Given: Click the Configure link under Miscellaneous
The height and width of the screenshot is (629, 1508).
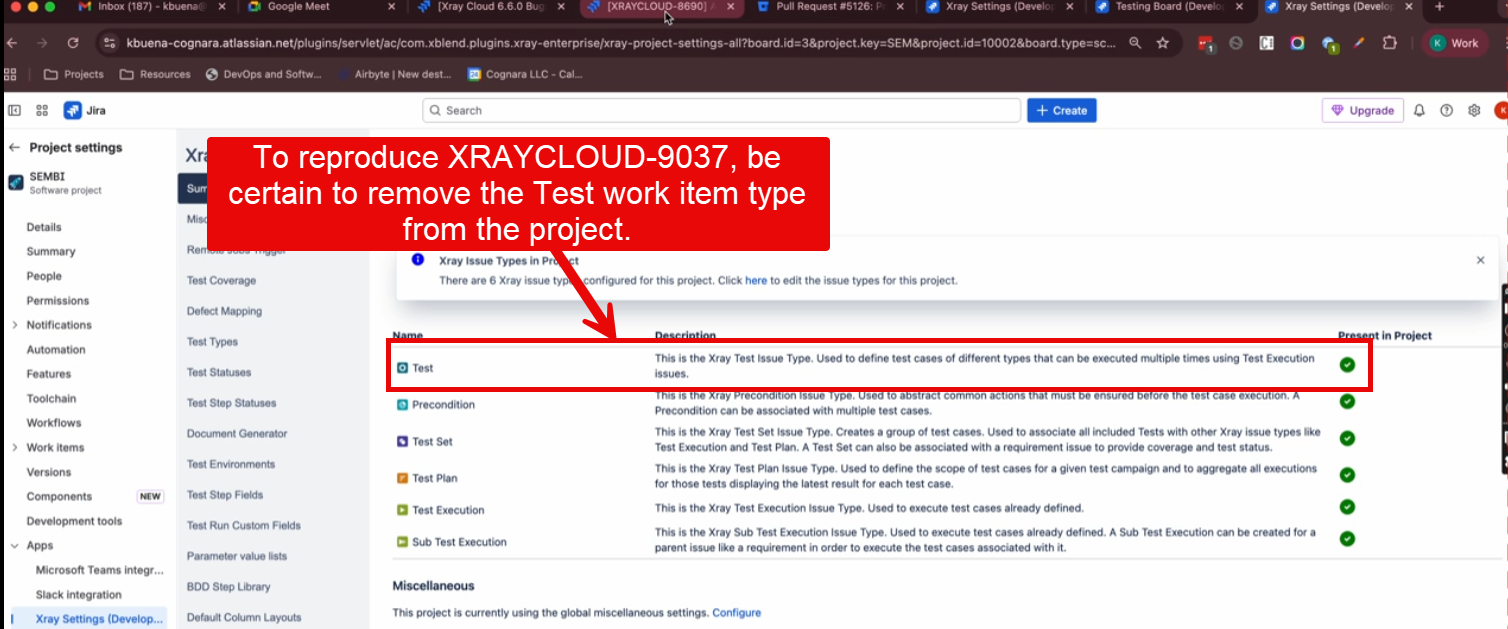Looking at the screenshot, I should (736, 612).
